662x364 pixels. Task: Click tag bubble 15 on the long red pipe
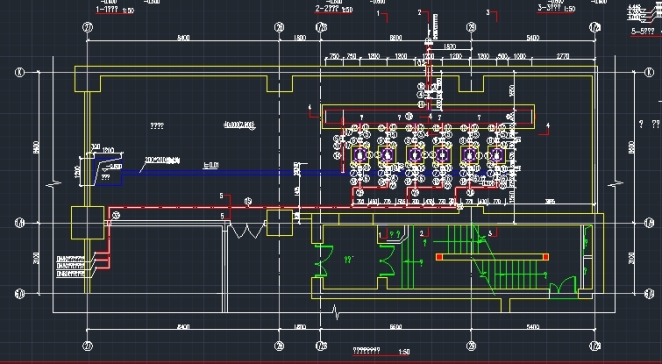click(x=248, y=201)
